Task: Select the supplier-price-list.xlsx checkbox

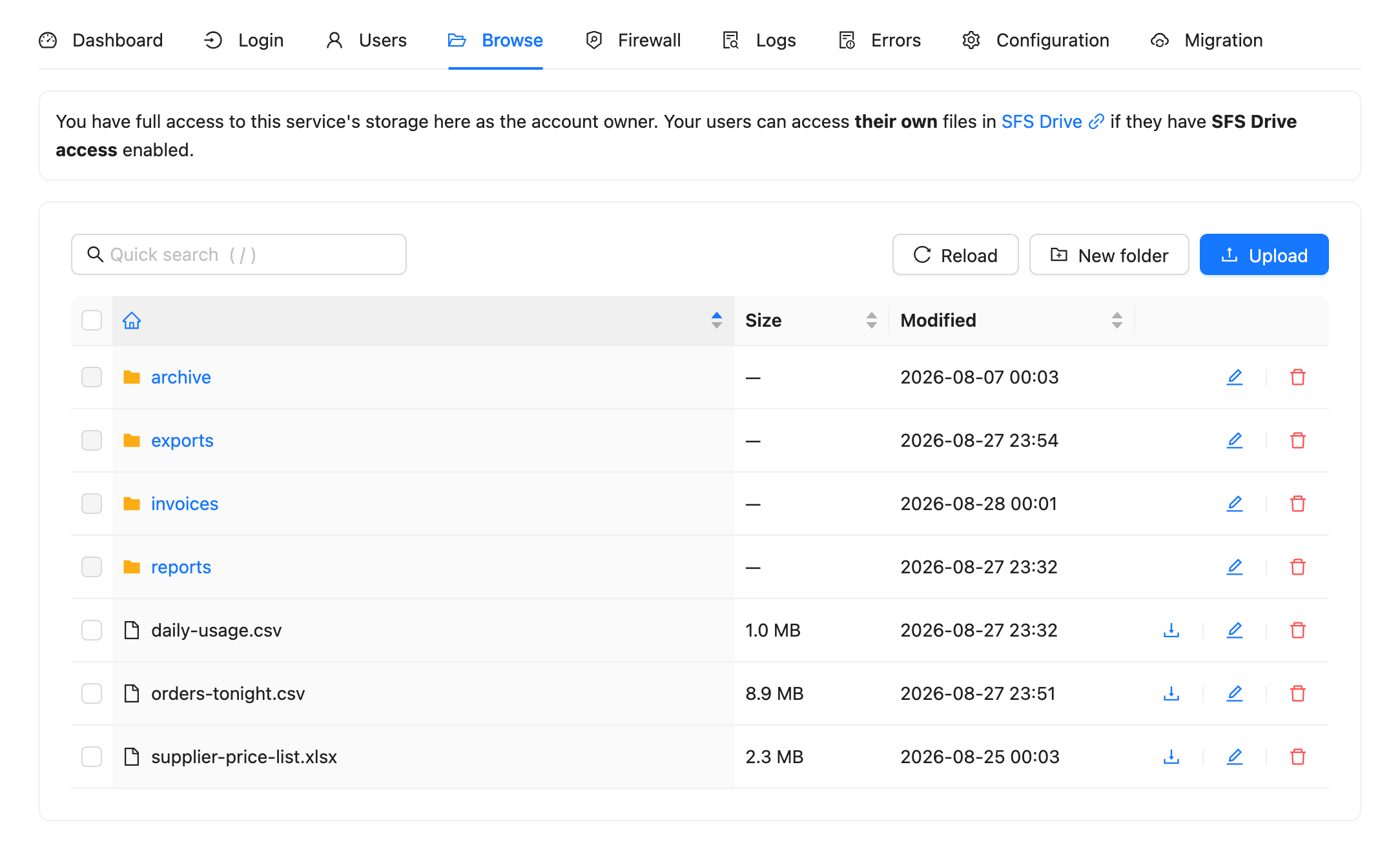Action: point(92,757)
